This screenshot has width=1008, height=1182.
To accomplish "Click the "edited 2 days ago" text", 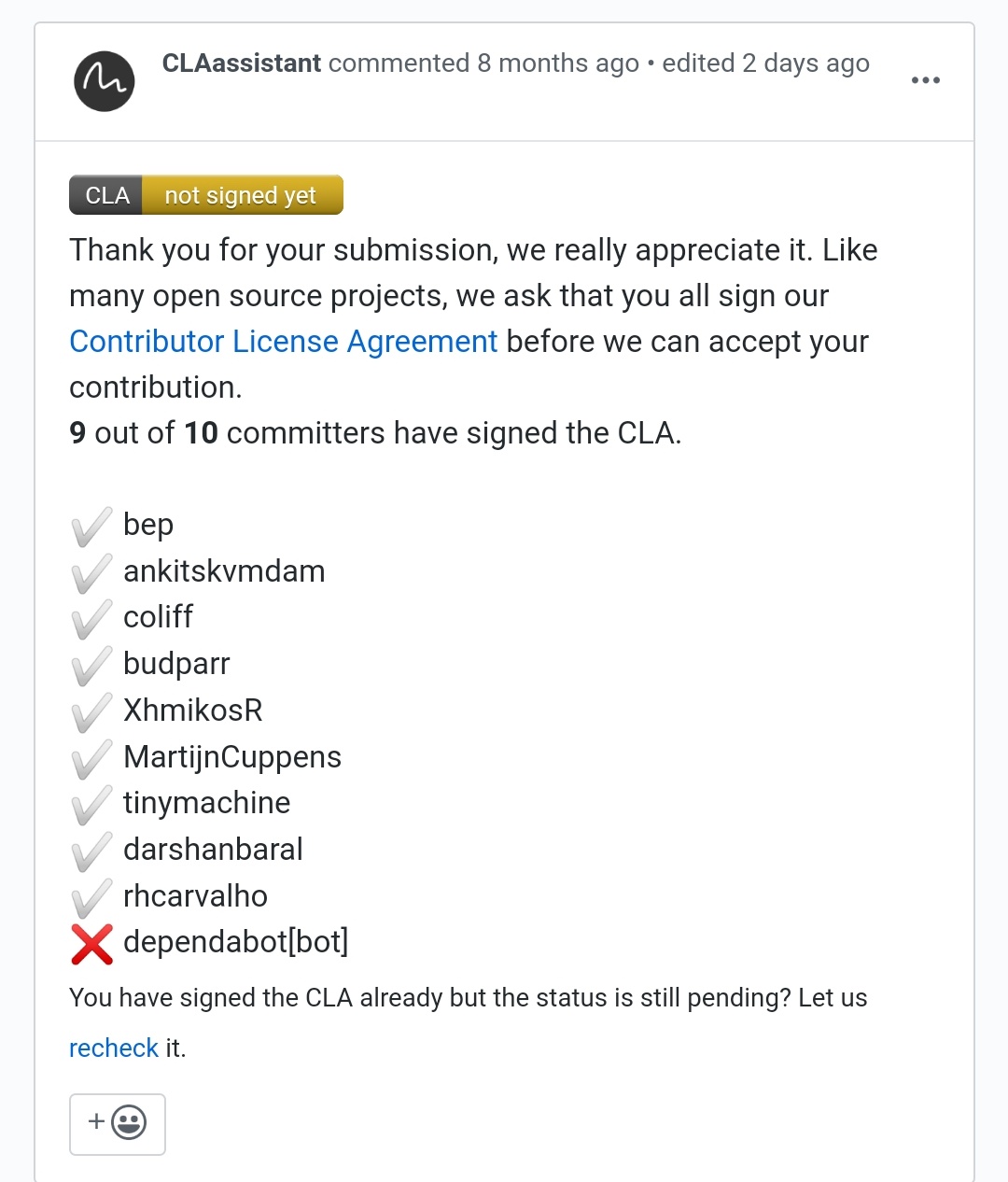I will (765, 63).
